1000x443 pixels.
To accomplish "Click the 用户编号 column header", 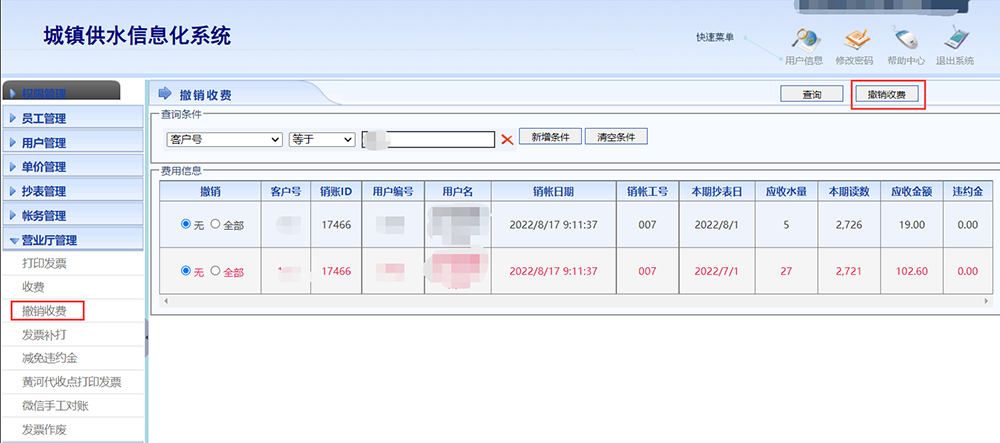I will pyautogui.click(x=393, y=191).
